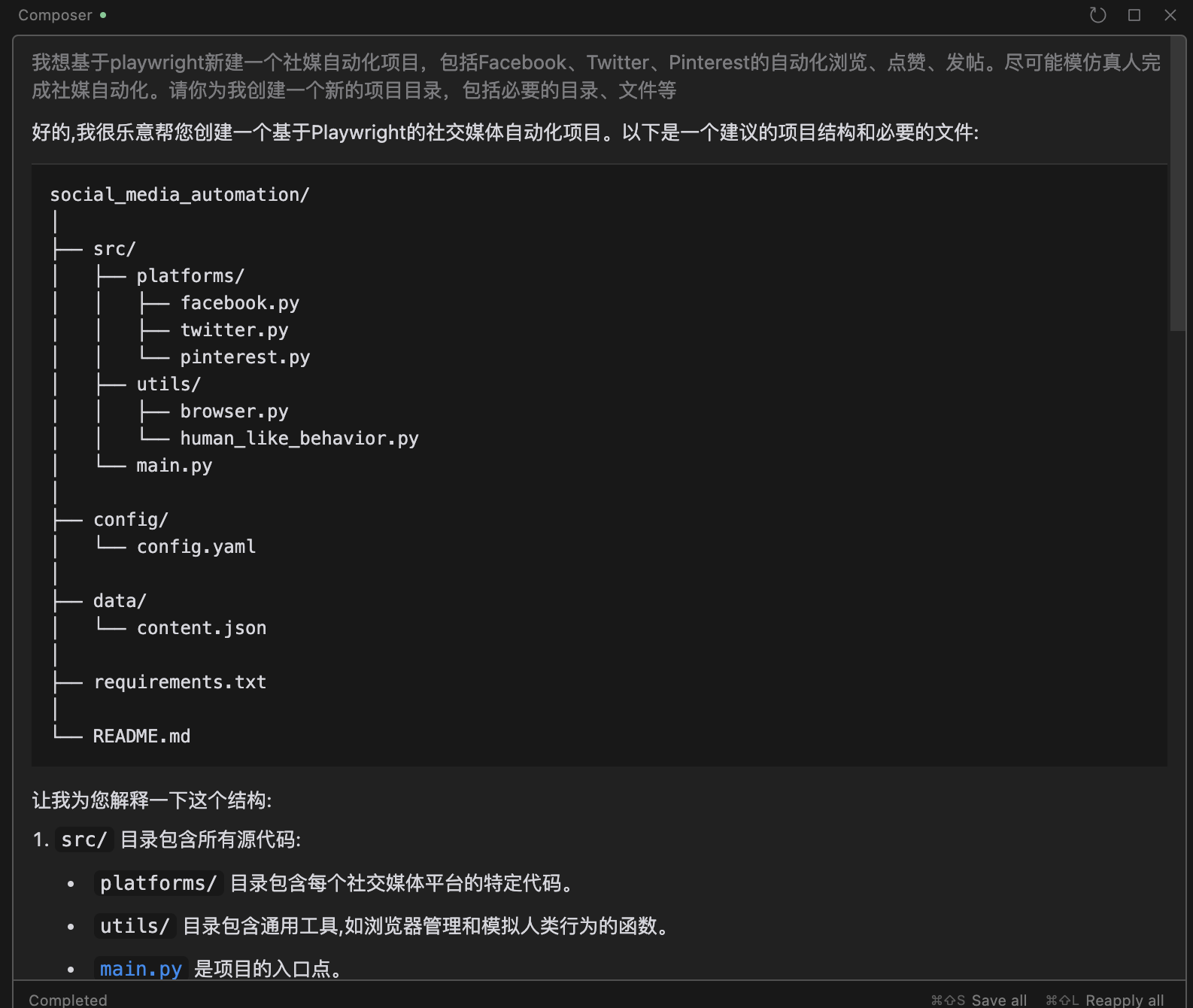Click the vertical scrollbar thumb
1193x1008 pixels.
coord(1177,188)
